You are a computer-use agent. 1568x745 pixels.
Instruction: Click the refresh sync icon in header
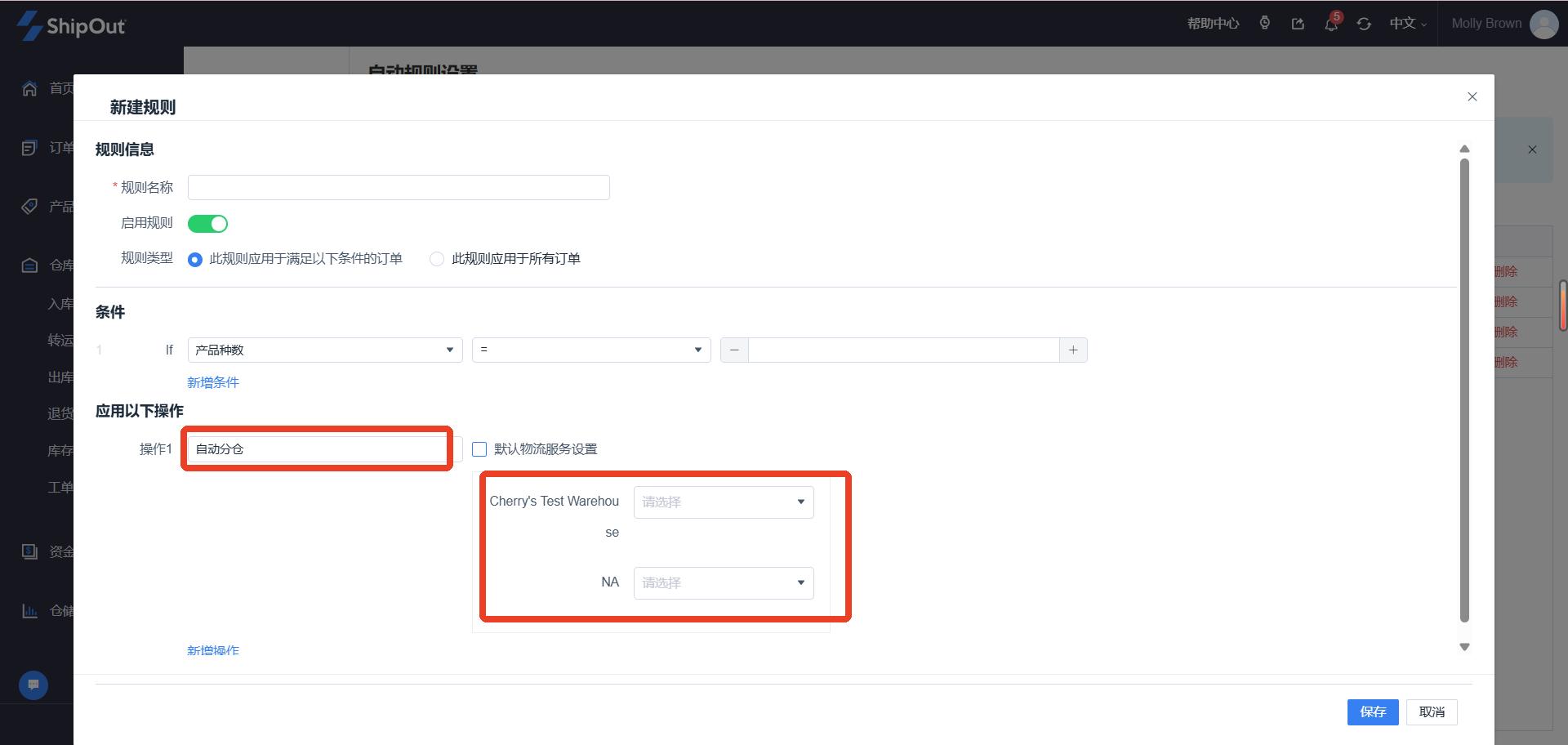click(1364, 24)
